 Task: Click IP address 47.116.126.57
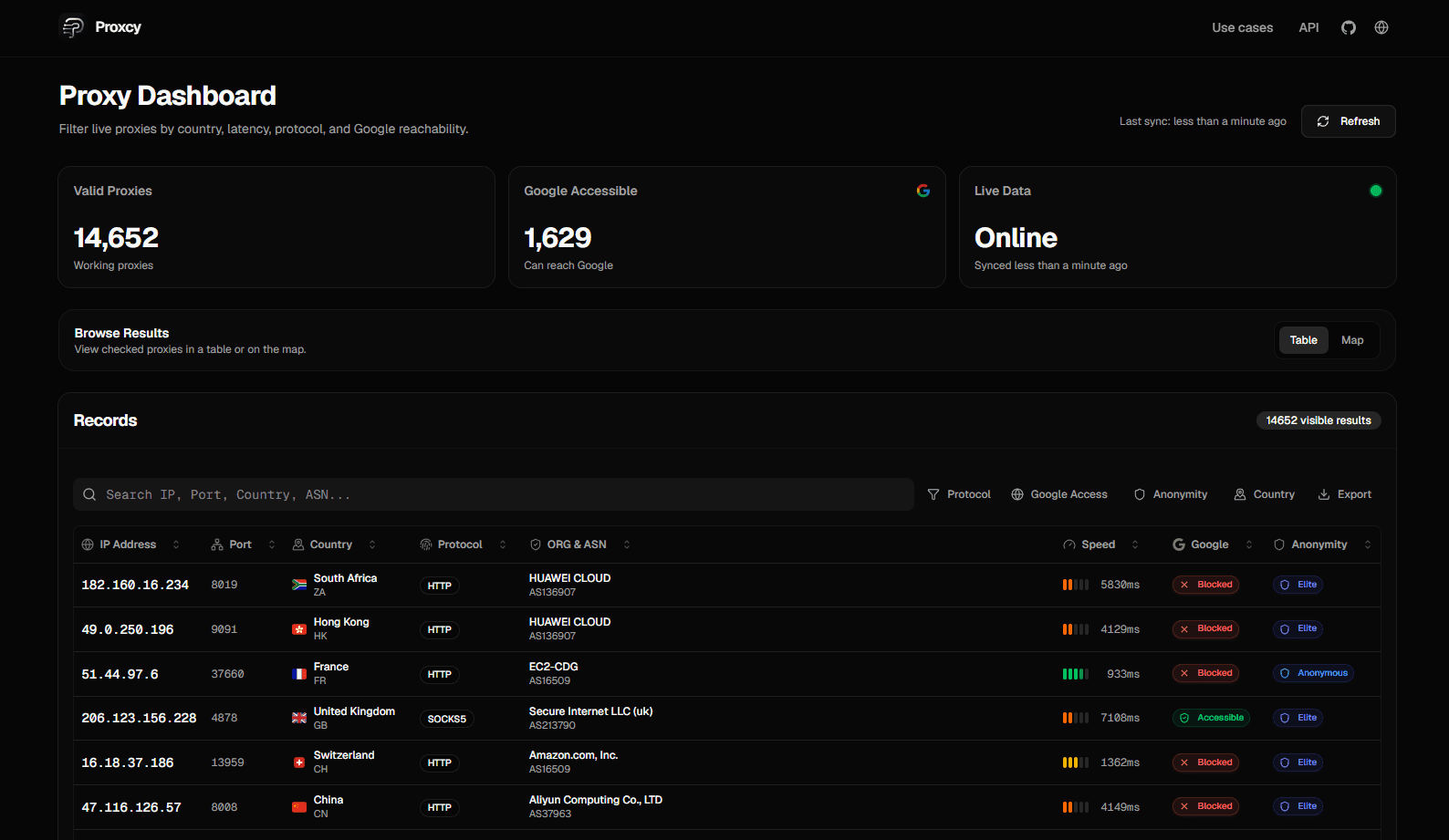tap(131, 807)
